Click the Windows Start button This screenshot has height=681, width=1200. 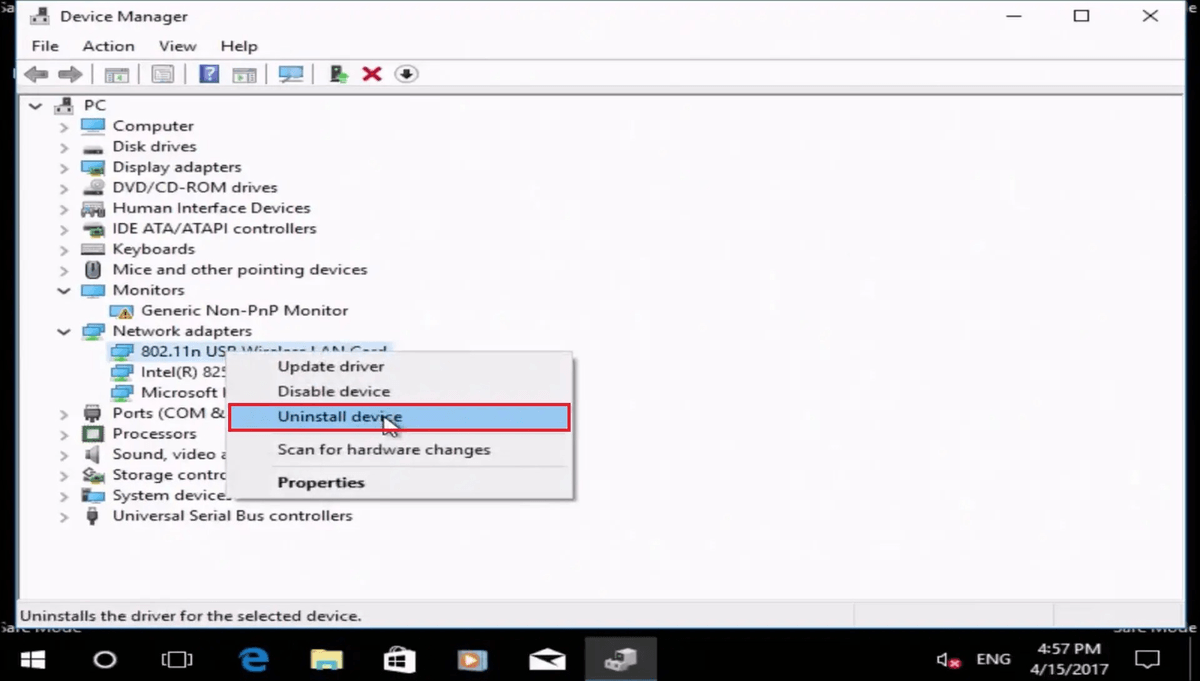click(32, 660)
